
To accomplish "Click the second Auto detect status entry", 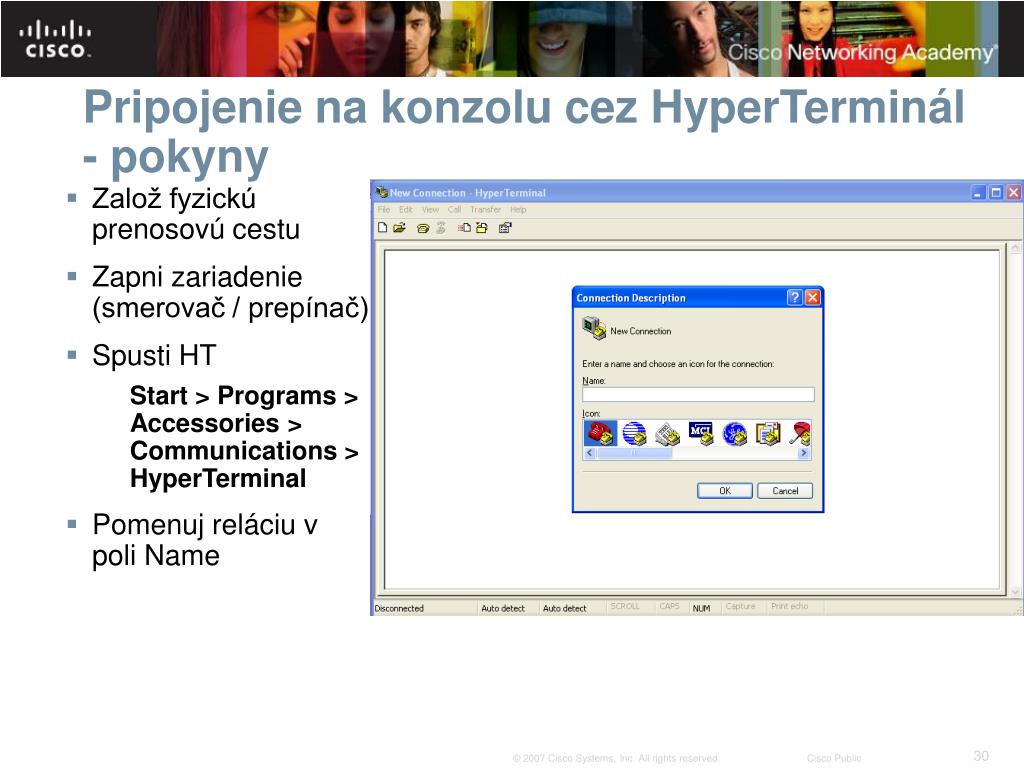I will click(564, 608).
